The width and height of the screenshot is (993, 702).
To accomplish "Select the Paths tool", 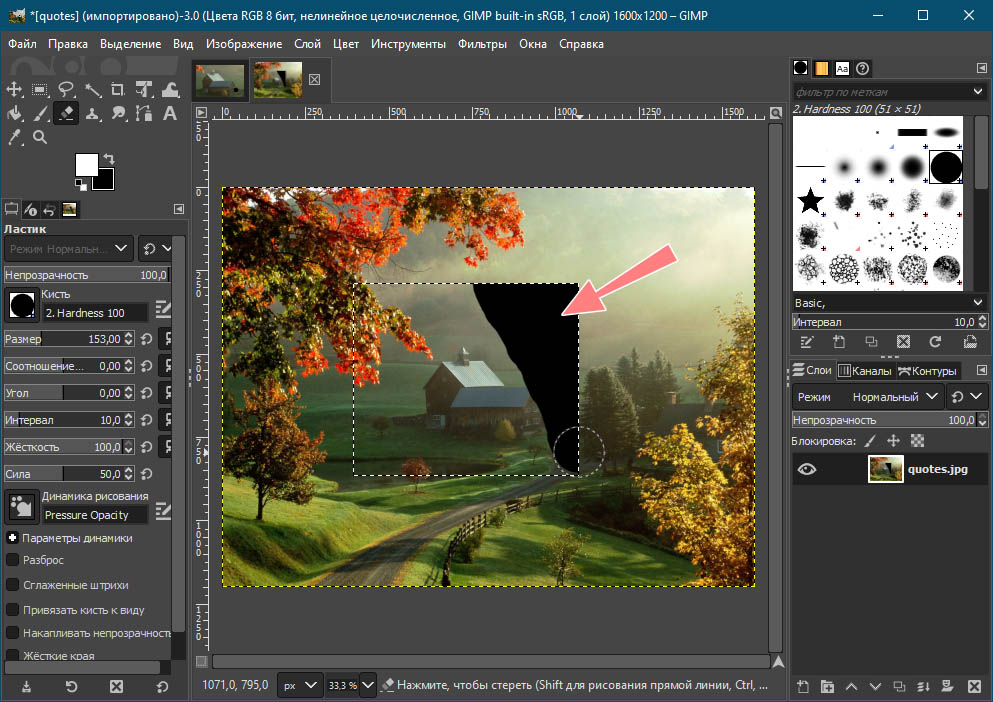I will [144, 113].
